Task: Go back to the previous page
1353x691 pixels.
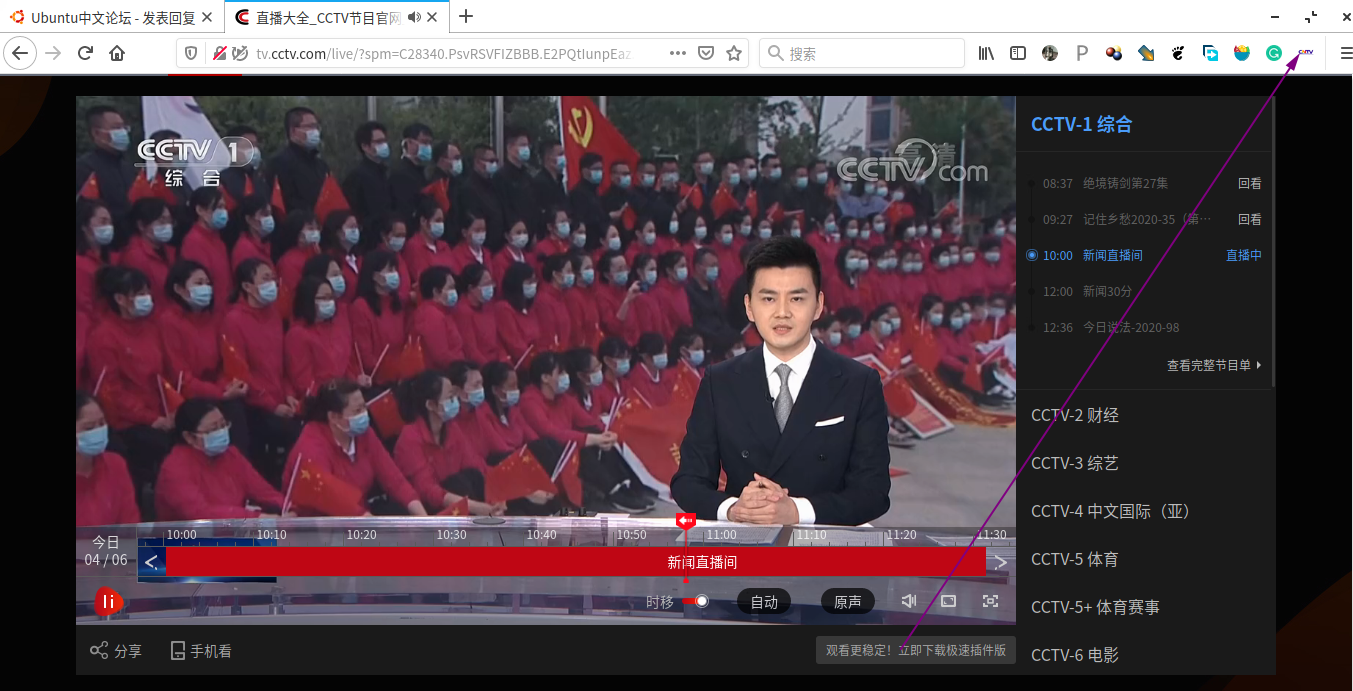Action: point(20,53)
